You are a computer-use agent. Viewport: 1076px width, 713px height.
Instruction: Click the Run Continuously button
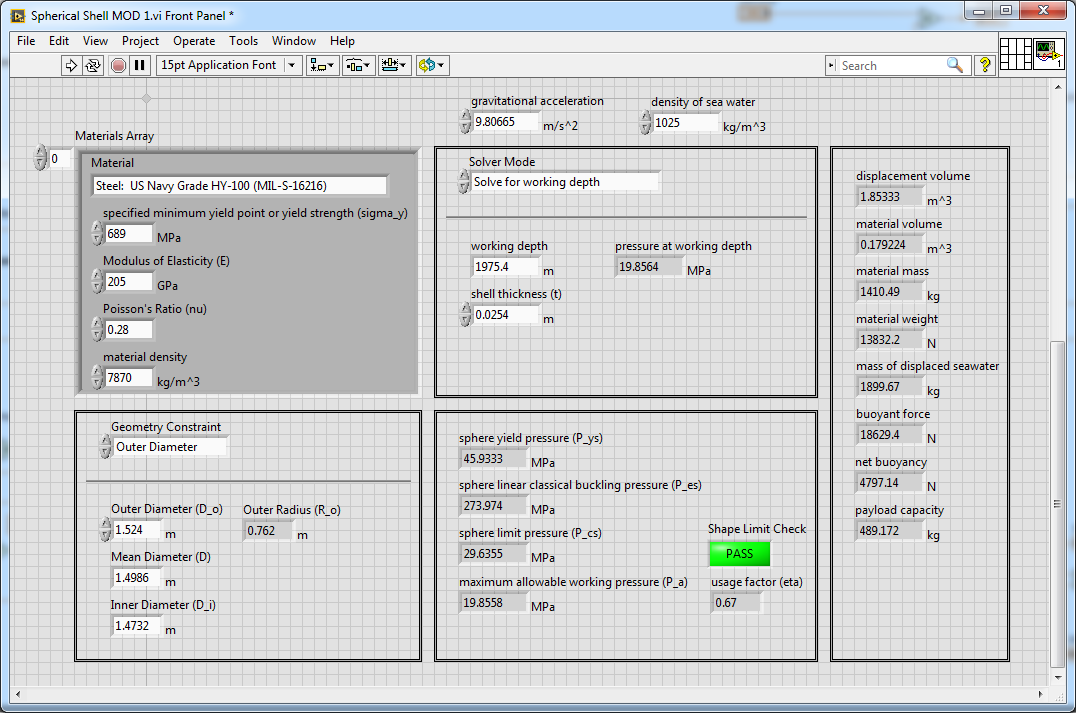tap(93, 65)
